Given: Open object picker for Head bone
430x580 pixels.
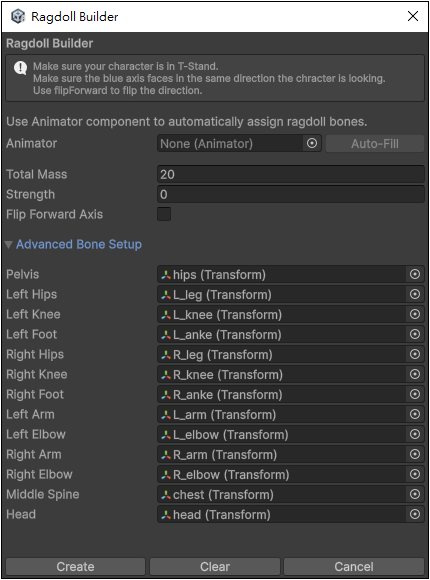Looking at the screenshot, I should pyautogui.click(x=415, y=514).
